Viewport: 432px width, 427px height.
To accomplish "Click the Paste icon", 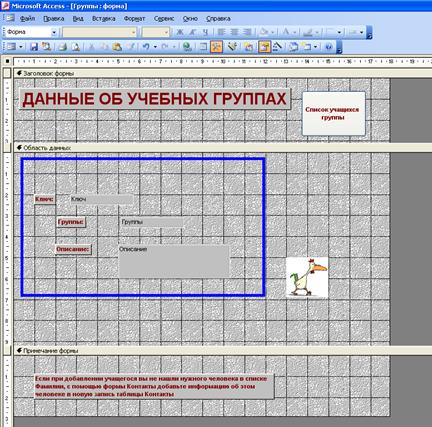I will (x=117, y=47).
